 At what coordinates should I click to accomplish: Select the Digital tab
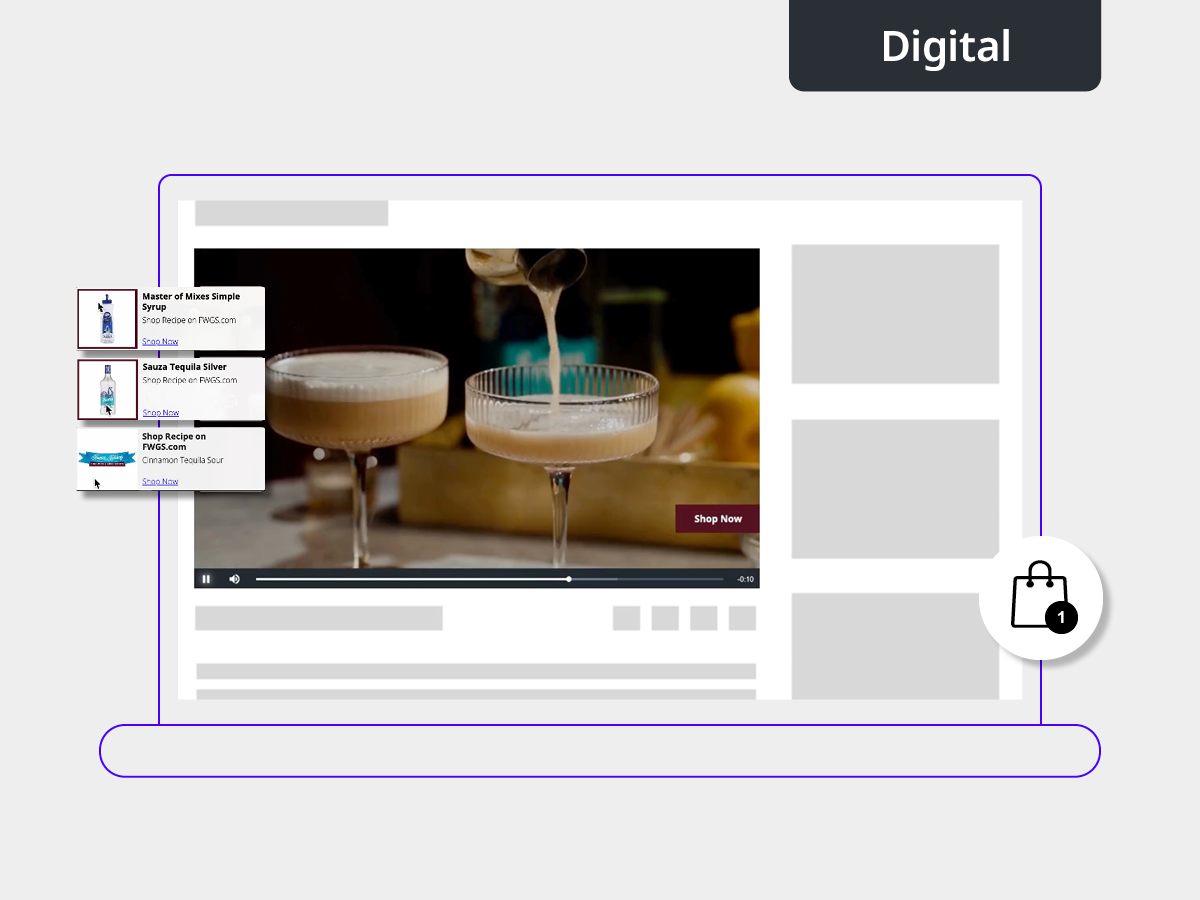click(x=945, y=46)
